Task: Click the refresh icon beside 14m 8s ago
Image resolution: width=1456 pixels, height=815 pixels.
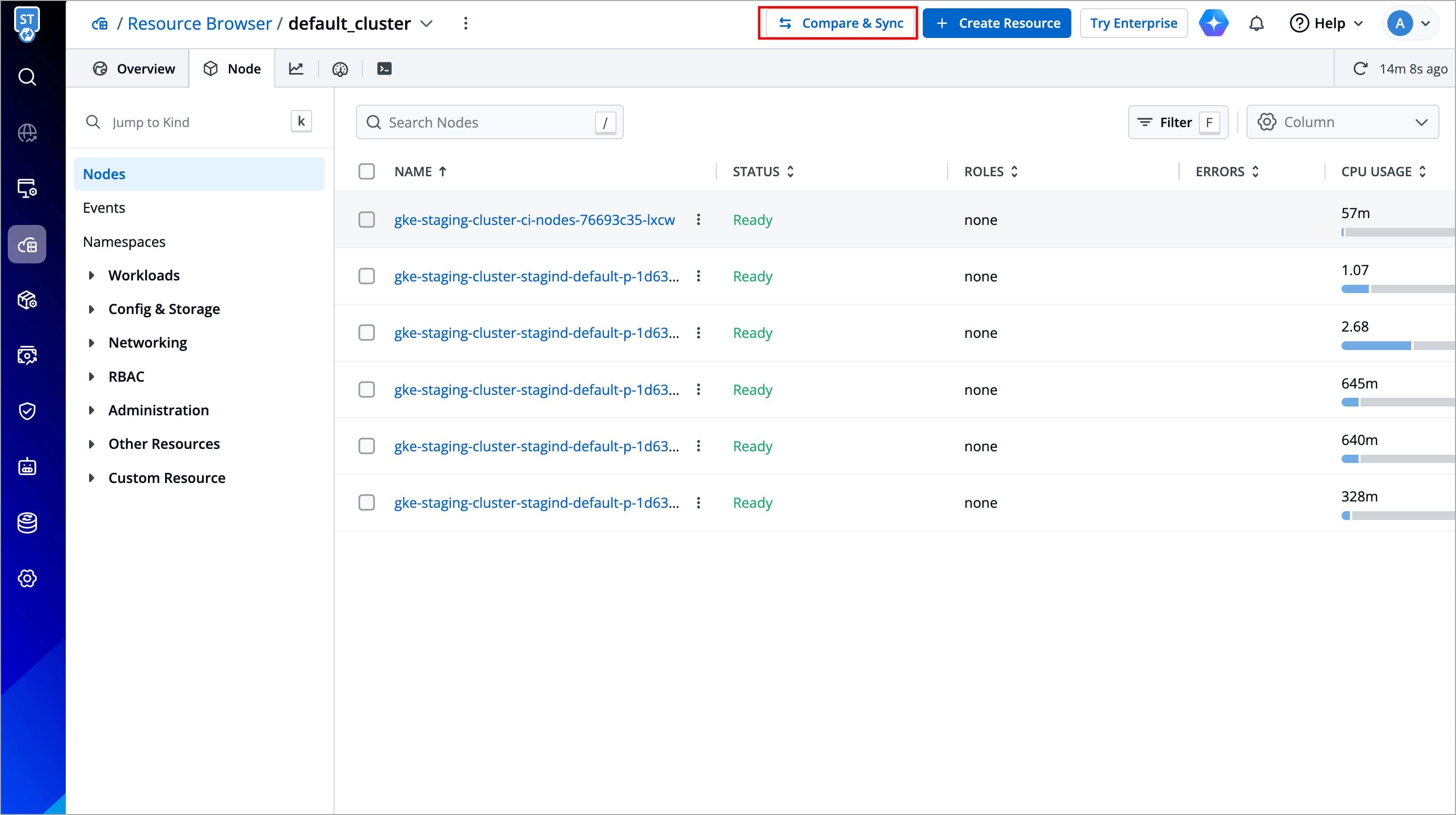Action: point(1360,69)
